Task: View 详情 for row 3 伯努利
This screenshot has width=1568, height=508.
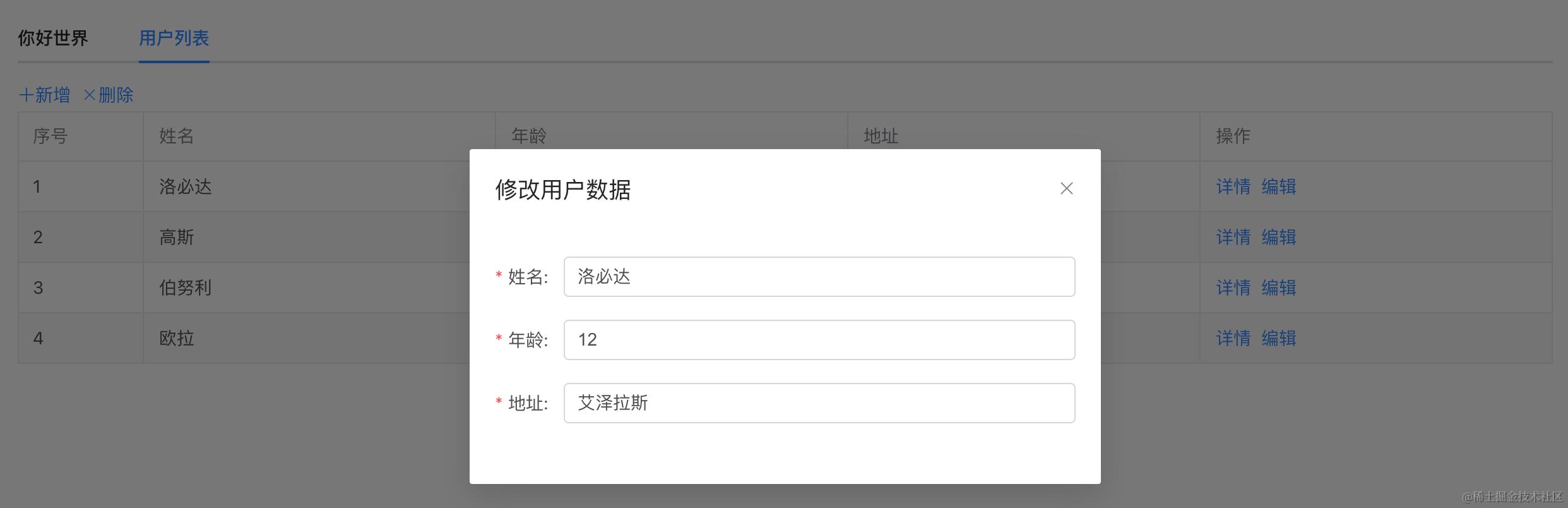Action: (1233, 287)
